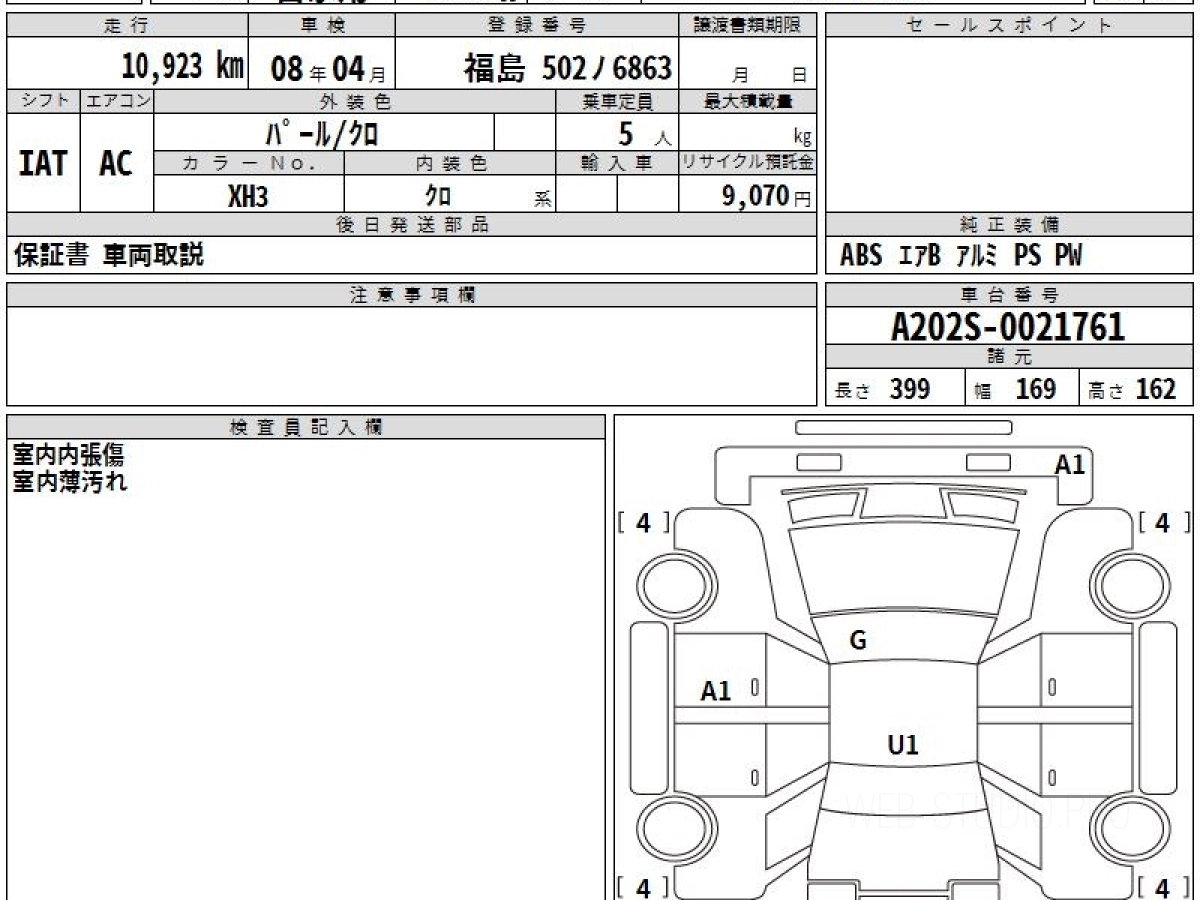Click the 車台番号 header
Screen dimensions: 1200x900
click(1009, 295)
